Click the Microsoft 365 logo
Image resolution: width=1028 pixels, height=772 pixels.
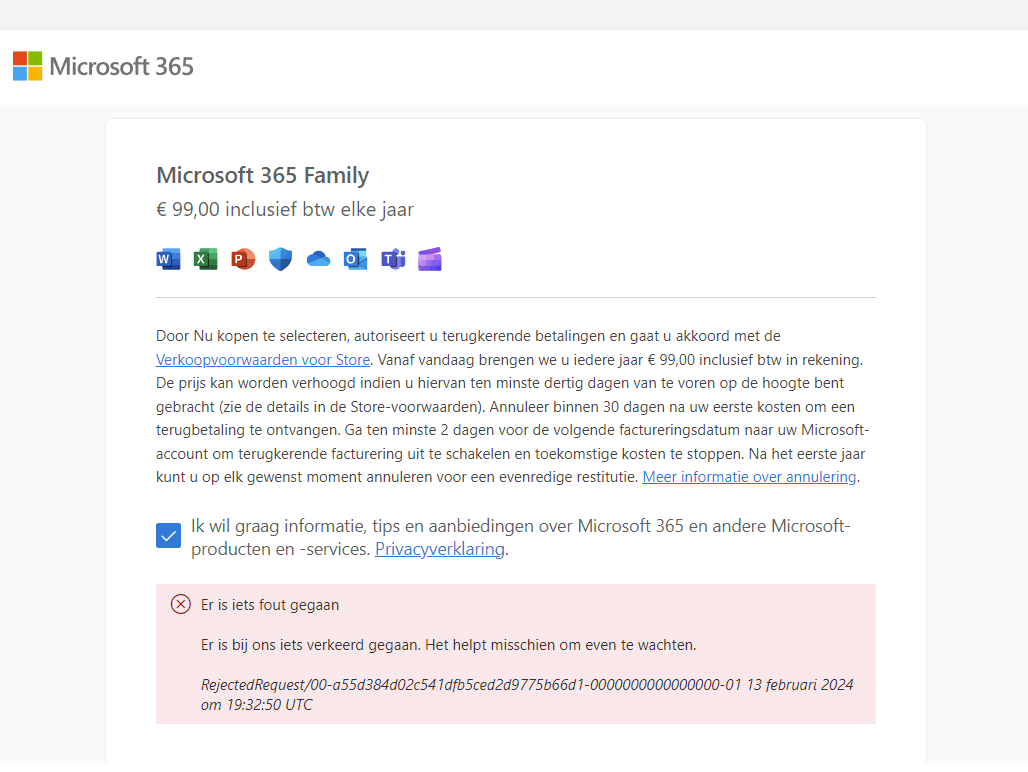coord(103,66)
